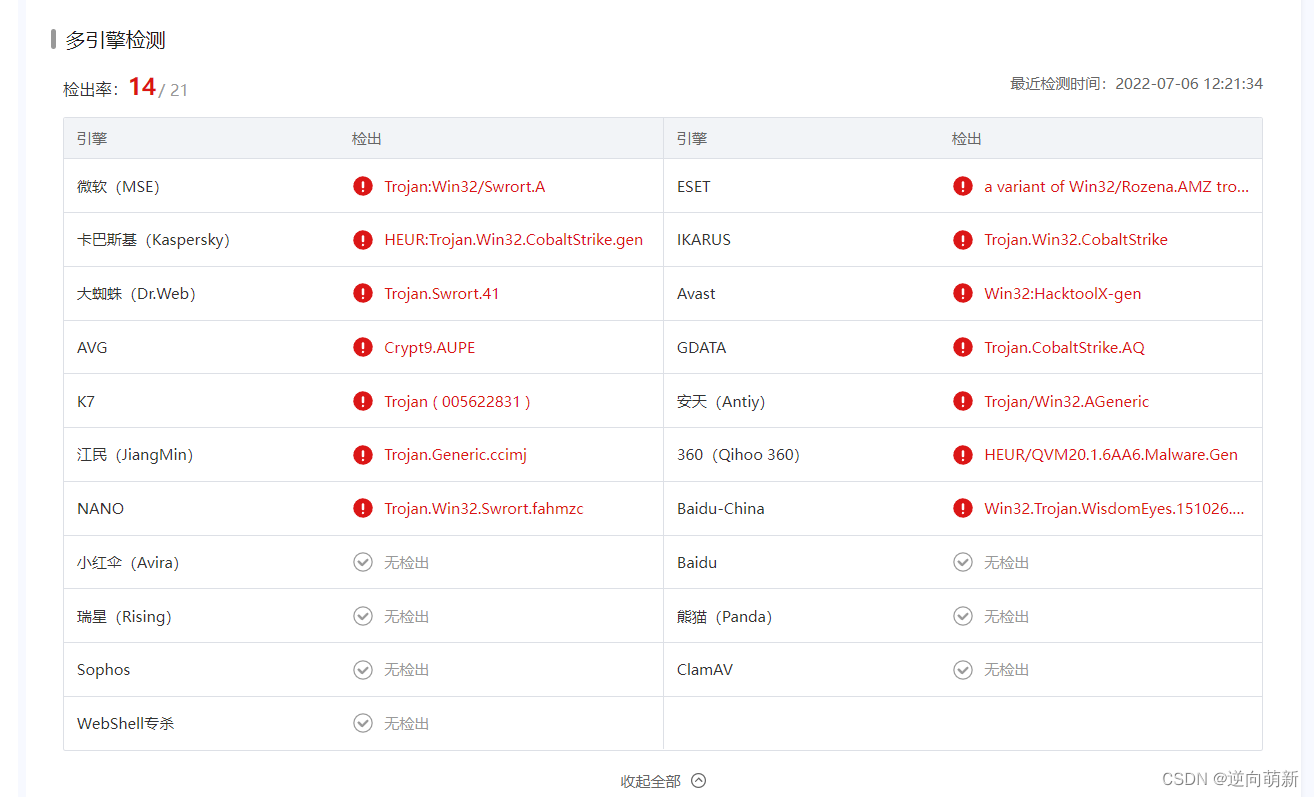Click the alert icon beside Trojan/Win32.AGeneric

tap(963, 401)
